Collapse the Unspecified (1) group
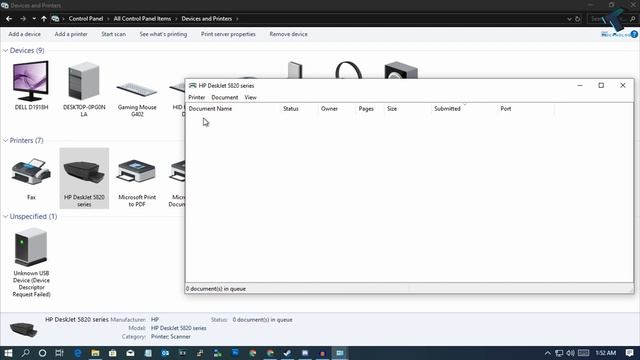The image size is (640, 360). [5, 216]
